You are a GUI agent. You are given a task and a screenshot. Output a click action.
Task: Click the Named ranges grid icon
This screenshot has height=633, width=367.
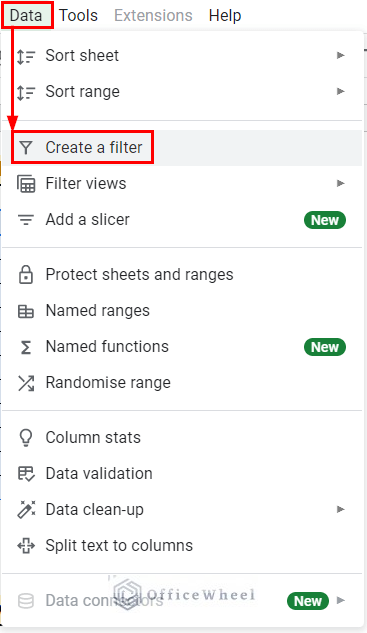pyautogui.click(x=26, y=311)
